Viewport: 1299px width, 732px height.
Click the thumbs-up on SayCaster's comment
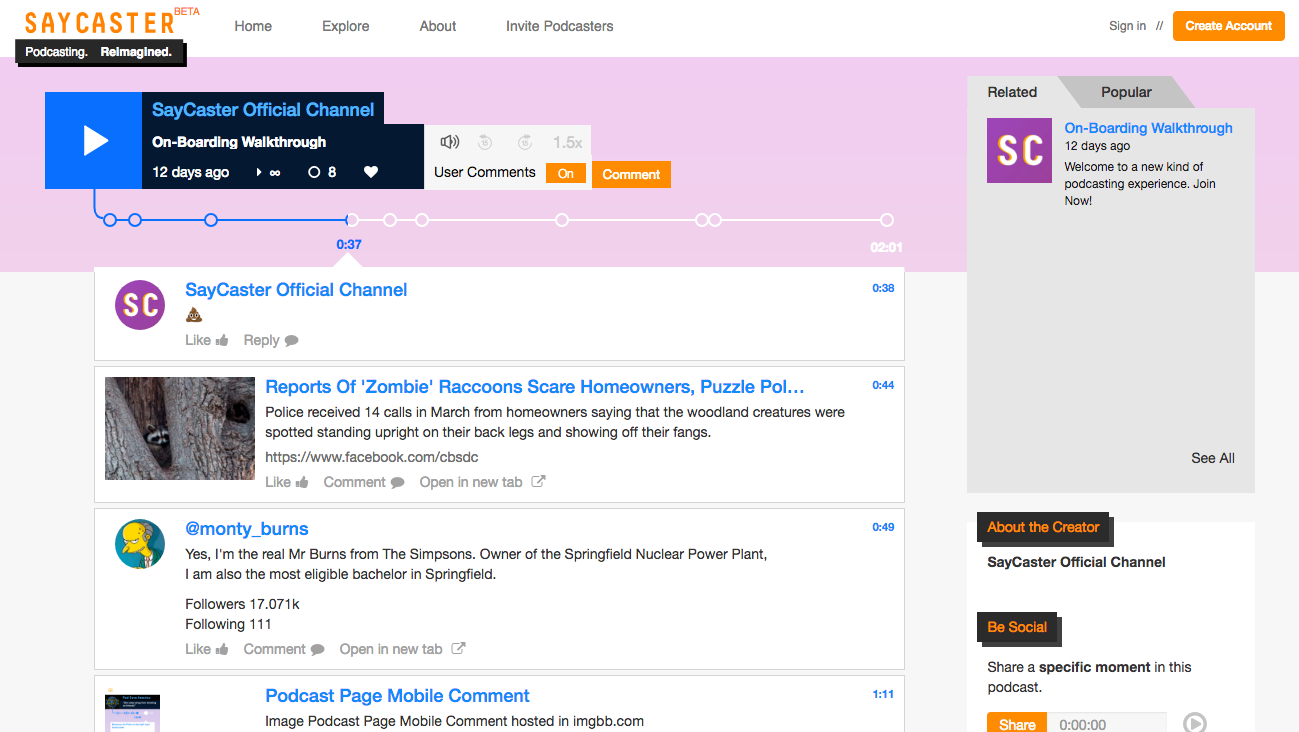click(x=222, y=340)
